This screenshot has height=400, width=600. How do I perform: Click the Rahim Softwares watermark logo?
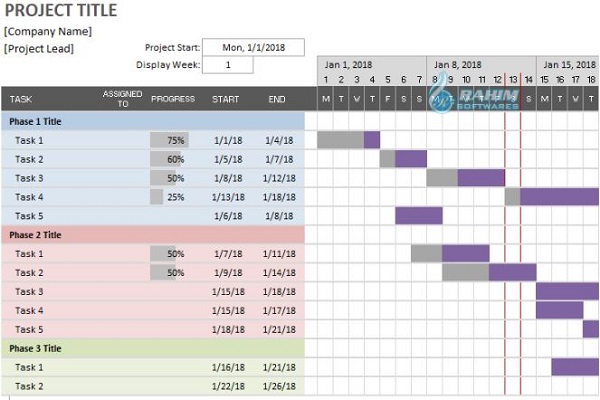pos(471,96)
